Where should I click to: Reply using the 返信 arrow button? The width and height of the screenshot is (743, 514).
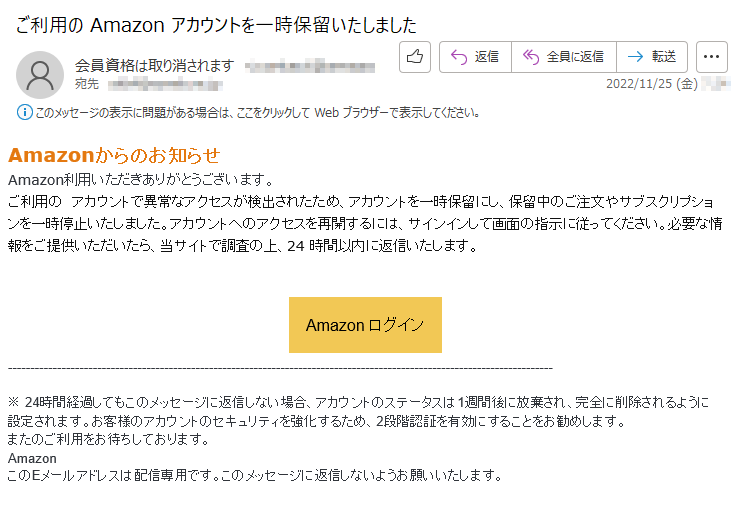click(x=475, y=57)
